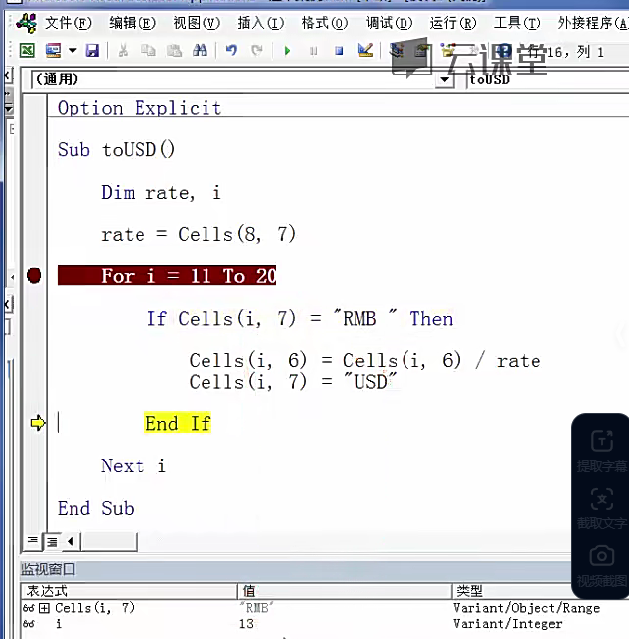Screen dimensions: 629x639
Task: Click the Insert UserForm toolbar icon
Action: click(x=53, y=51)
